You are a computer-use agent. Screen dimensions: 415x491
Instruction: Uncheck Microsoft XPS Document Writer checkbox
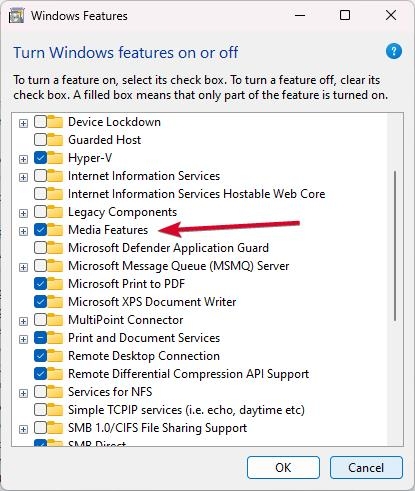40,302
